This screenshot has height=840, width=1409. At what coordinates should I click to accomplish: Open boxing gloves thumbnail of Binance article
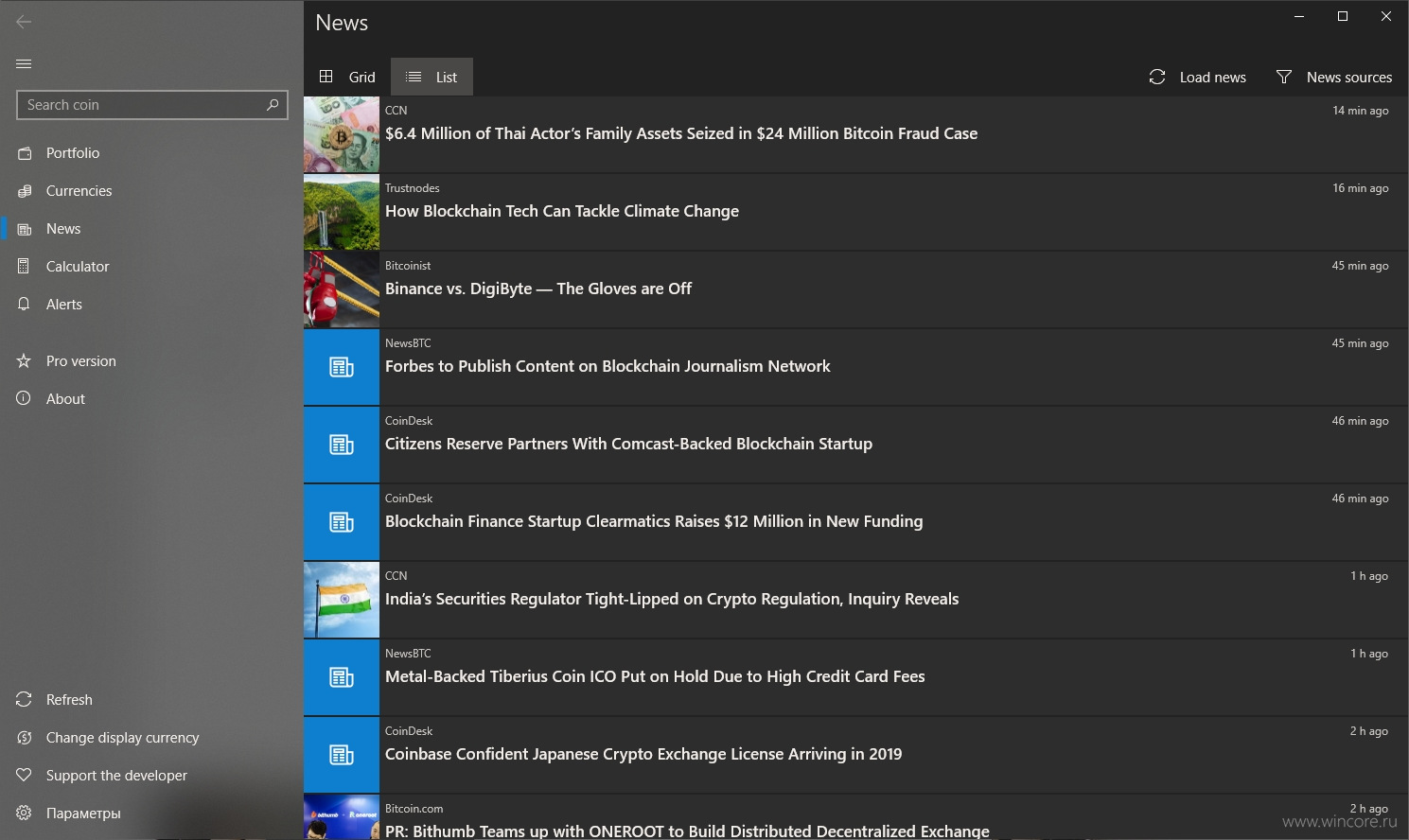tap(342, 289)
